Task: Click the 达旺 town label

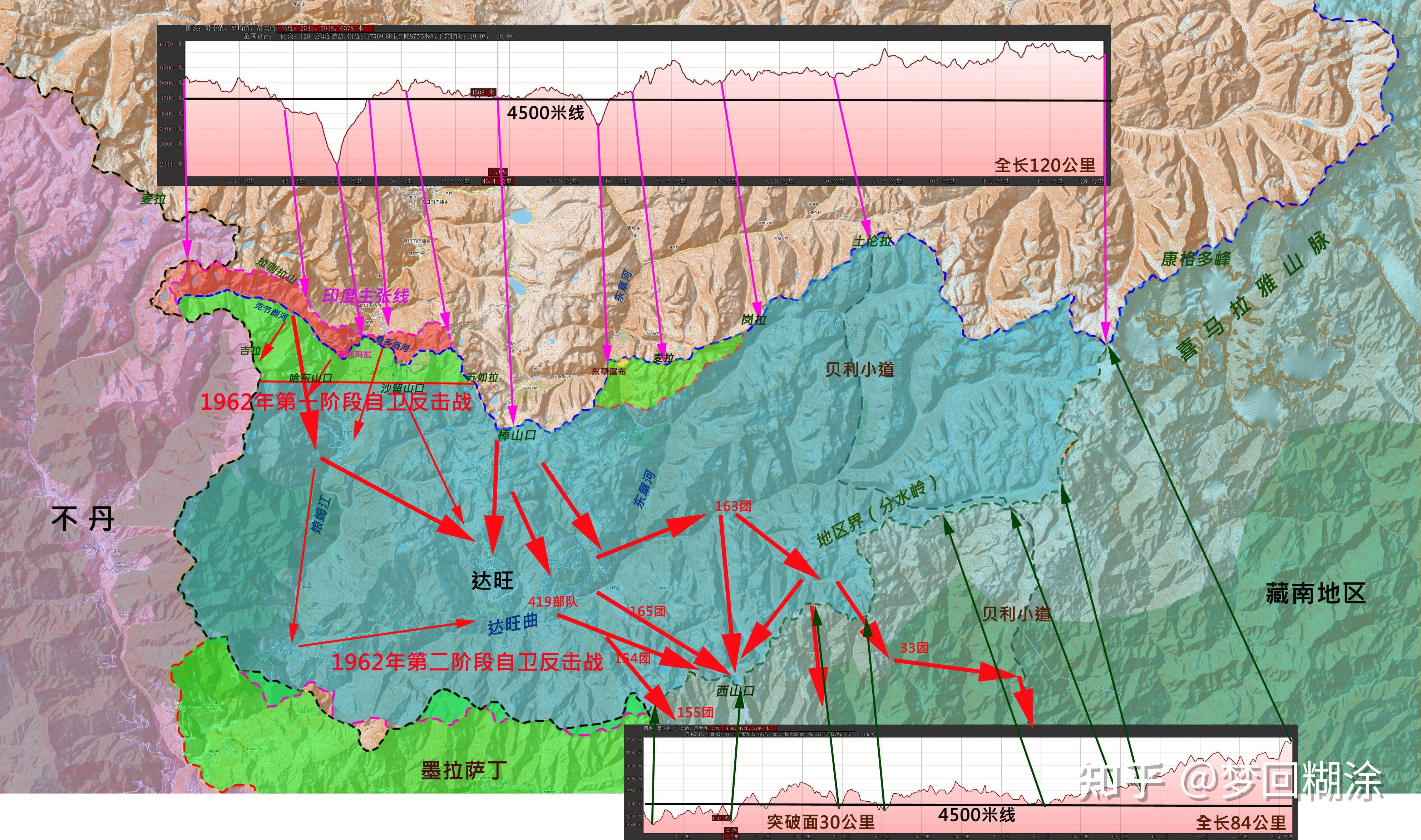Action: tap(492, 580)
